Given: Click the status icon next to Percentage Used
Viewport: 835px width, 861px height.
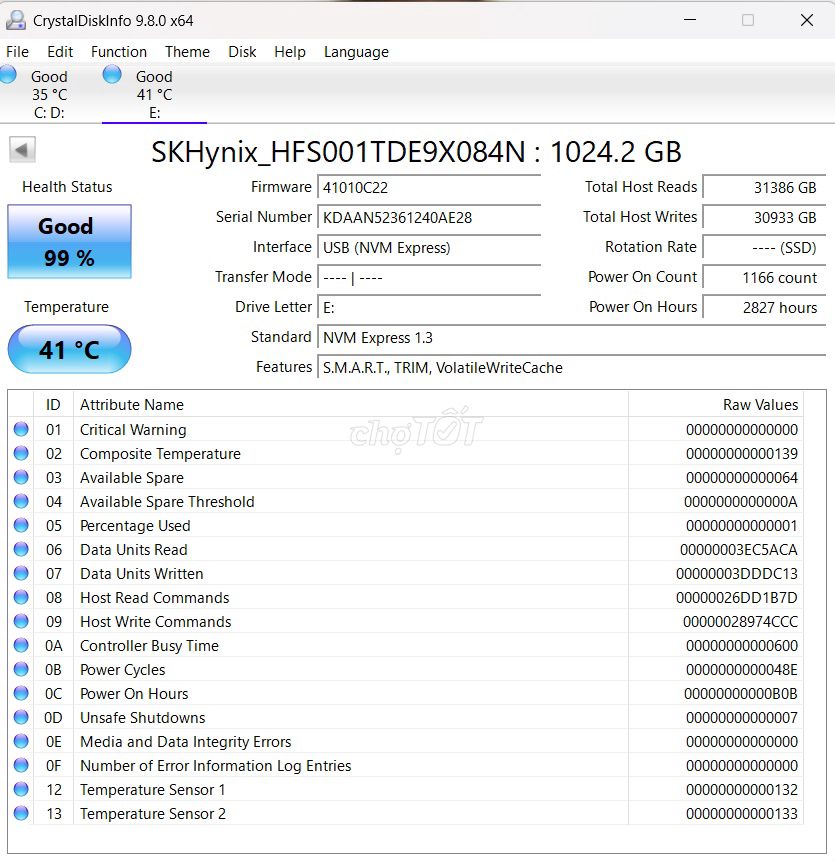Looking at the screenshot, I should [x=22, y=525].
